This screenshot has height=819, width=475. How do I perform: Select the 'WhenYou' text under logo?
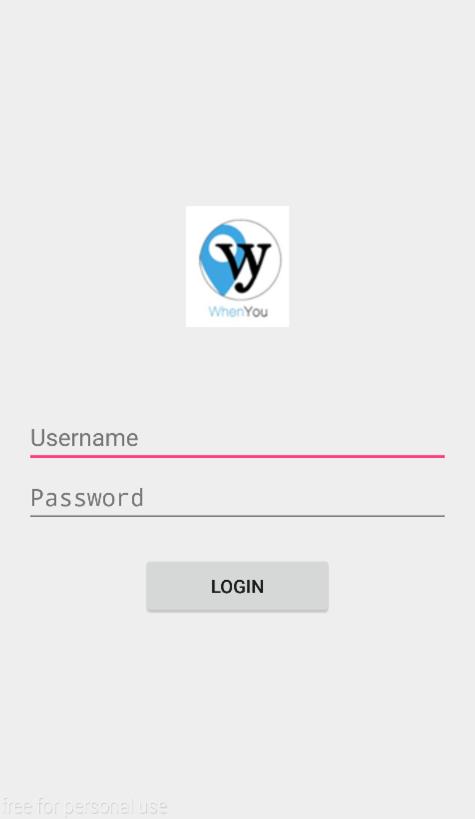tap(238, 312)
